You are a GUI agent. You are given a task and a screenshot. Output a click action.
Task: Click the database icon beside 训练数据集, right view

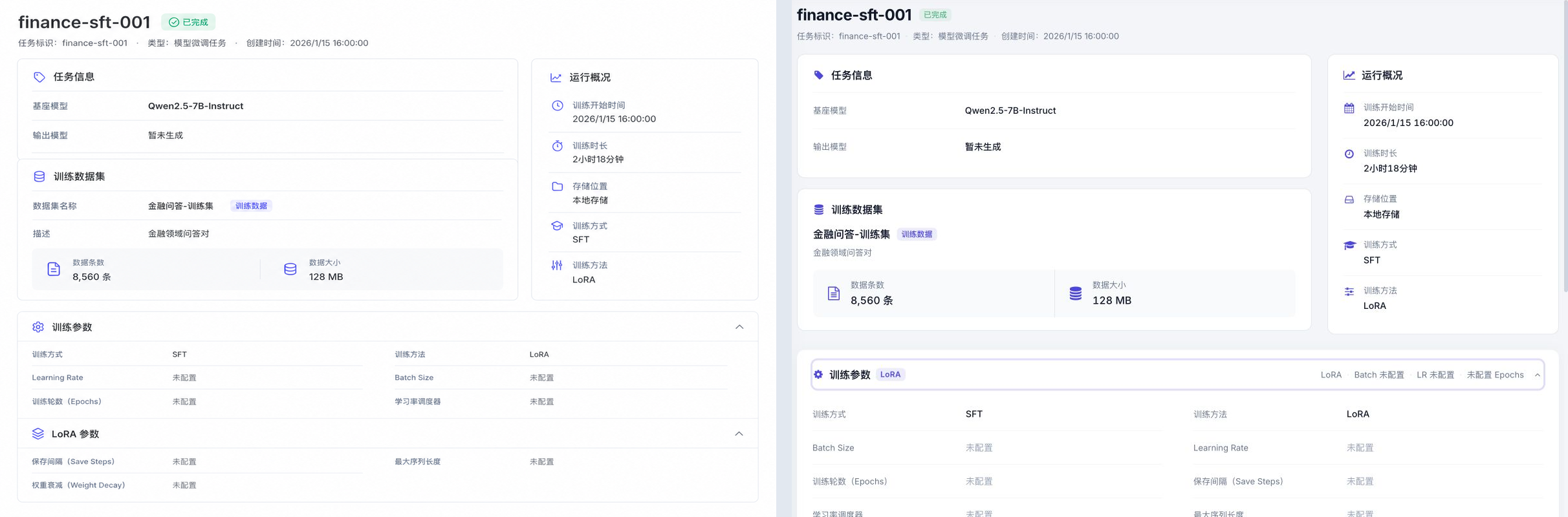tap(818, 209)
